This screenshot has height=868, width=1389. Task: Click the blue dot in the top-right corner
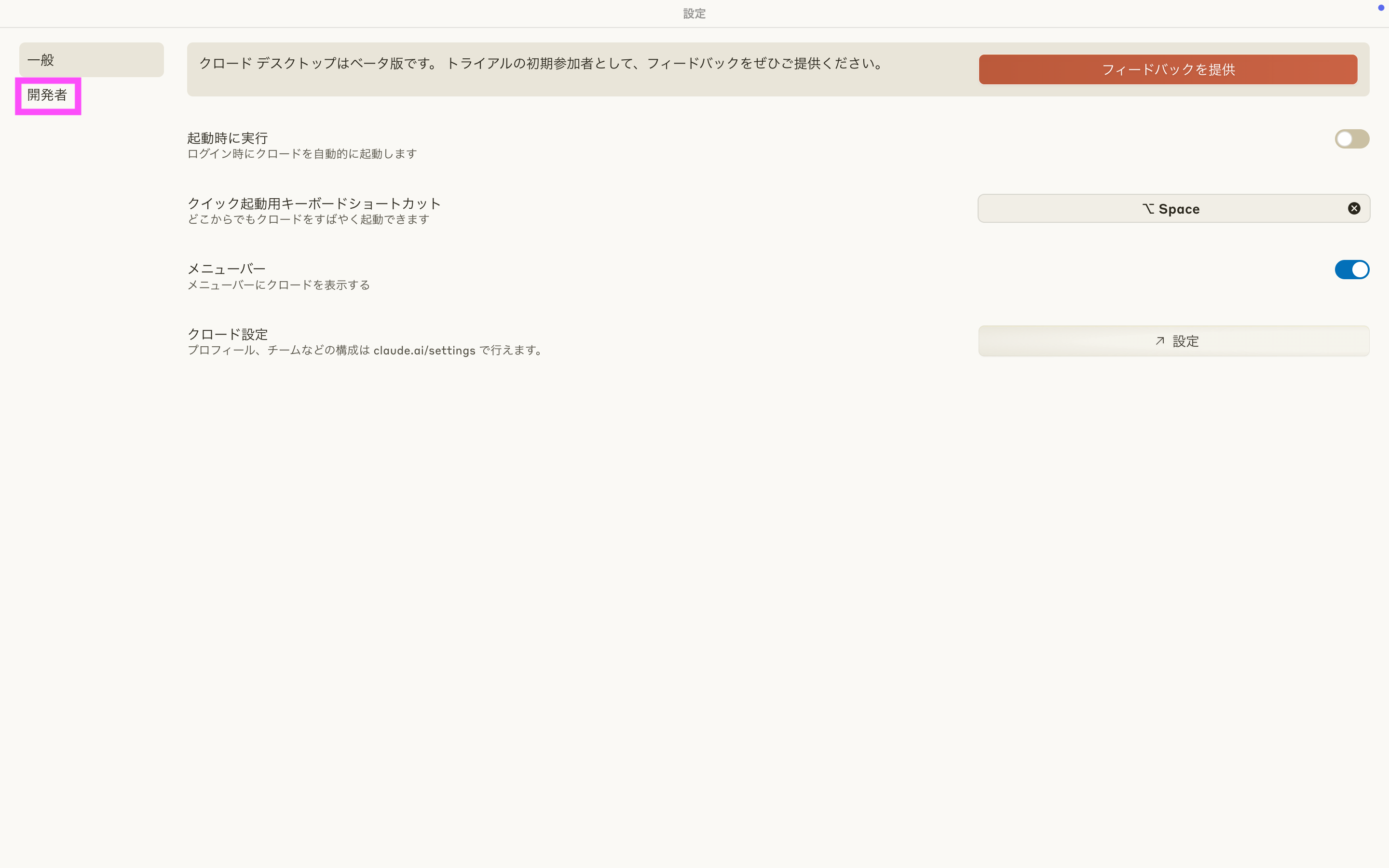click(x=1380, y=7)
